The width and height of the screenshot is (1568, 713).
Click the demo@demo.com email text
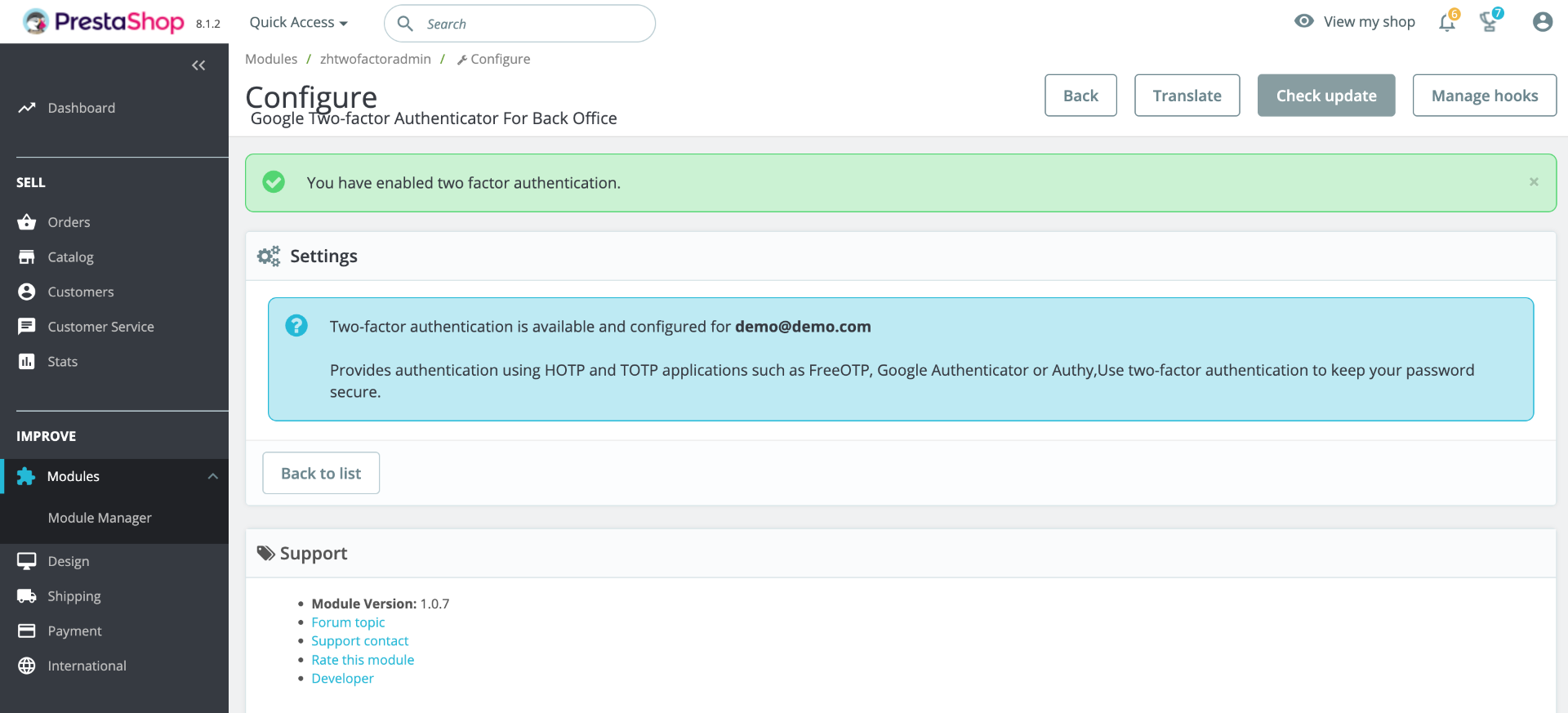point(803,327)
